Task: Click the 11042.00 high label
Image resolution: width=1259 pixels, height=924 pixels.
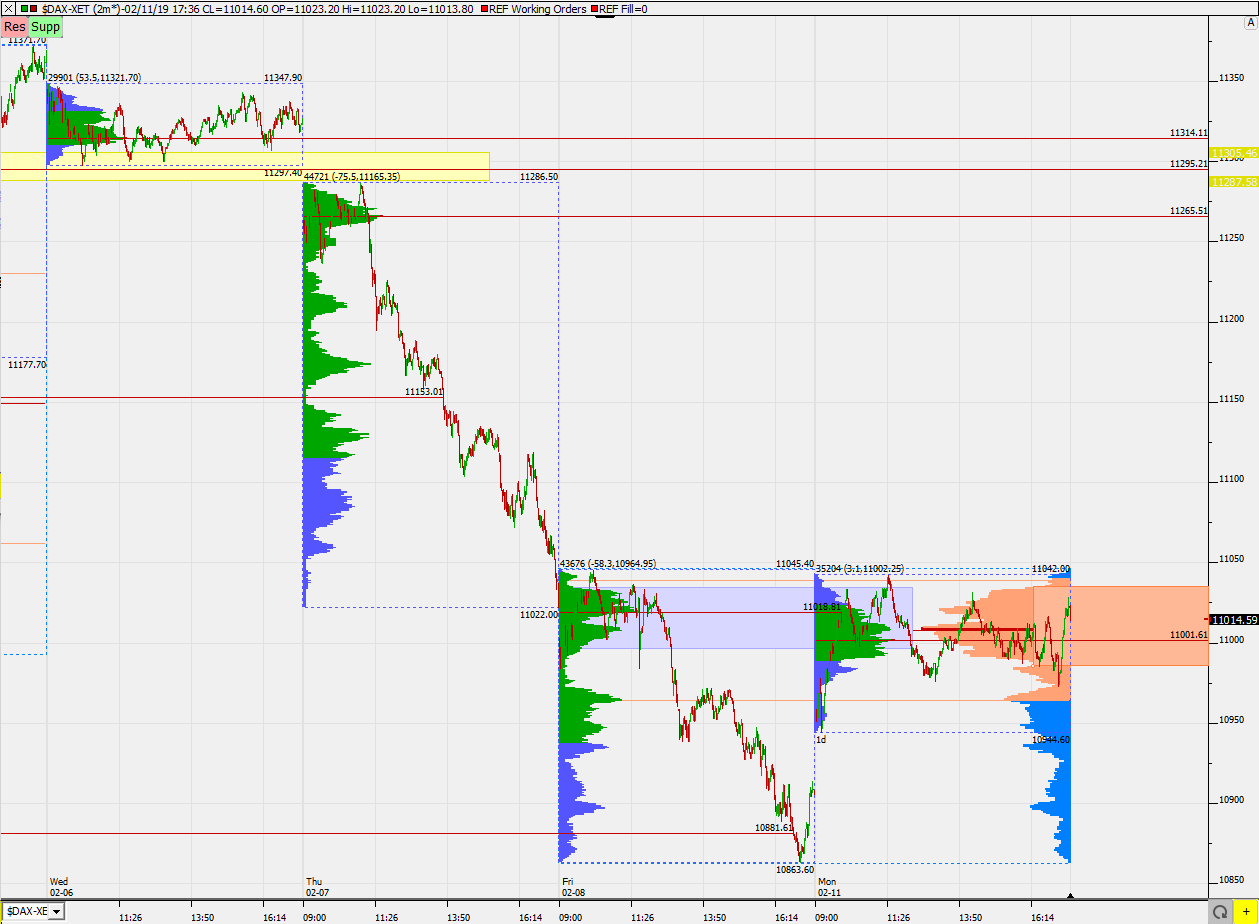Action: click(x=1051, y=568)
